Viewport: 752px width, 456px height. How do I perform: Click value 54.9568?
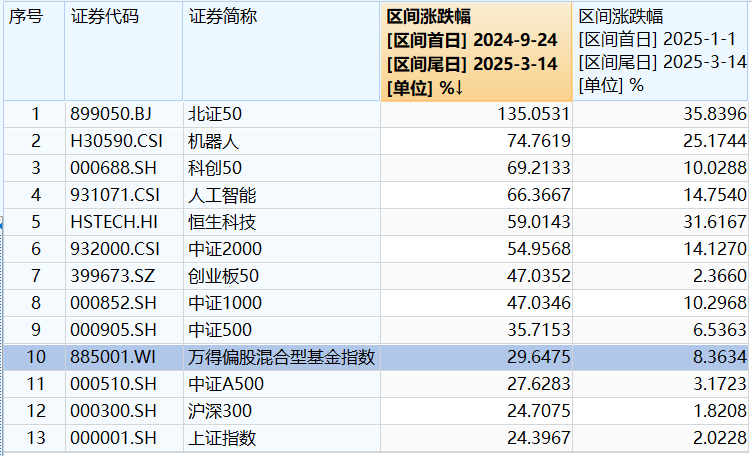click(539, 249)
